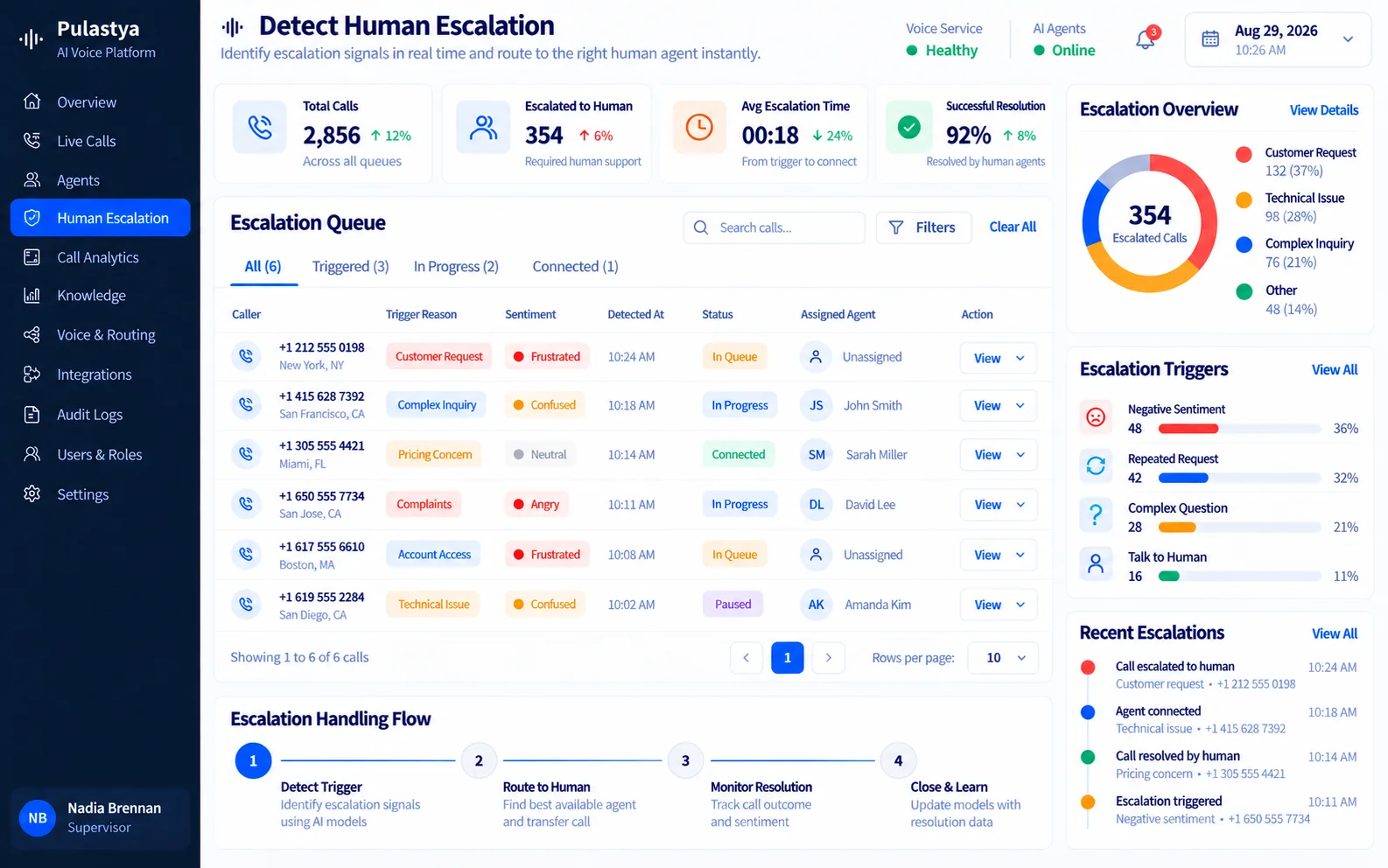
Task: Click the Frustrated badge in Boston row
Action: coord(547,555)
